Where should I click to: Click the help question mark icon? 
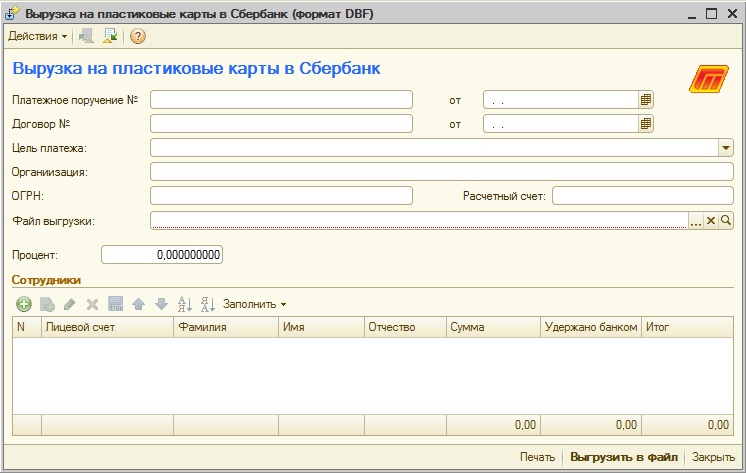(x=138, y=37)
